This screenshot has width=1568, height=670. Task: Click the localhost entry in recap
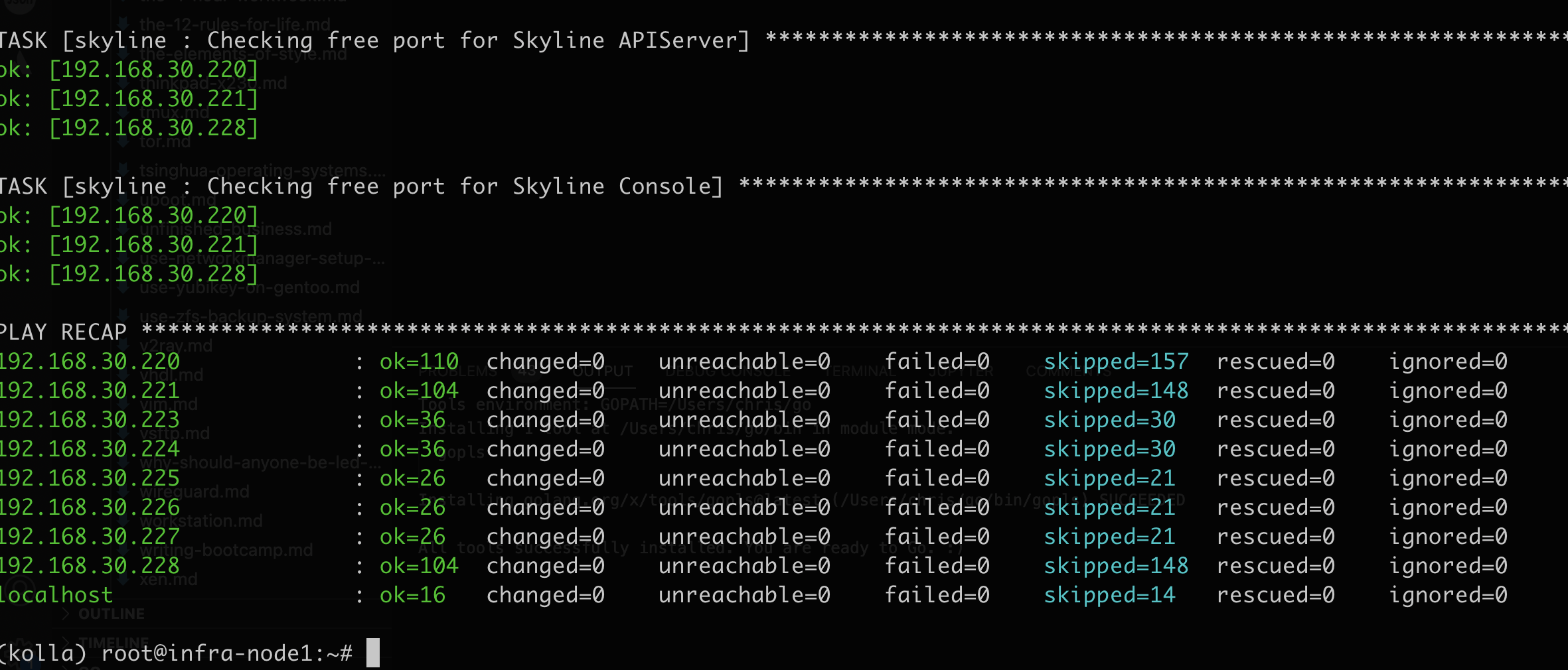point(56,595)
